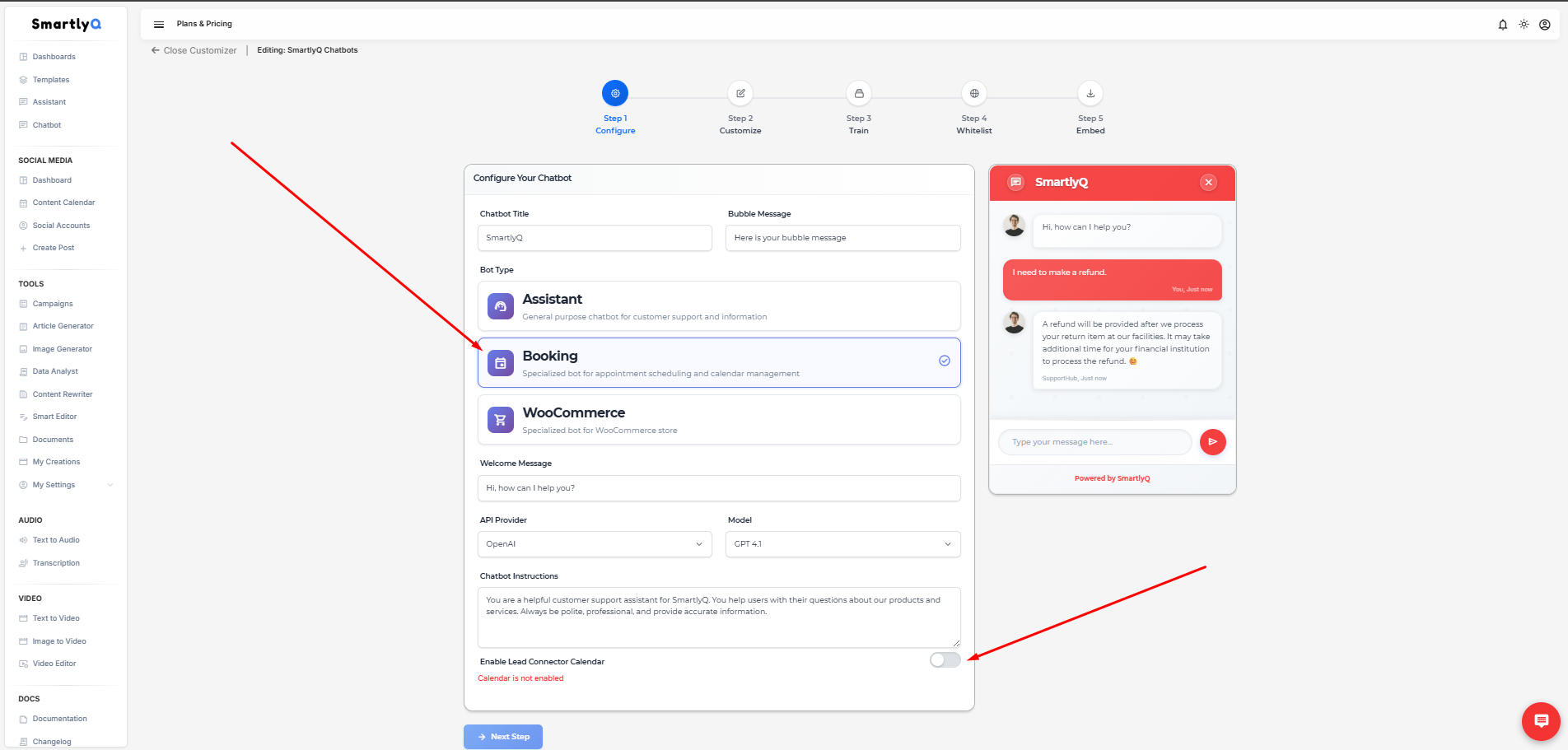Viewport: 1568px width, 750px height.
Task: Open social media Dashboard in sidebar
Action: click(52, 180)
